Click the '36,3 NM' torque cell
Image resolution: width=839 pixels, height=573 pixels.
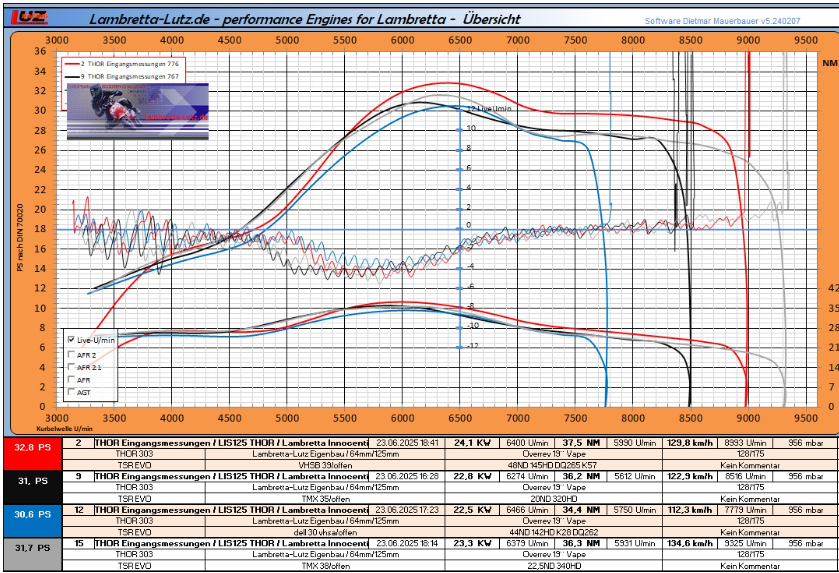coord(581,543)
